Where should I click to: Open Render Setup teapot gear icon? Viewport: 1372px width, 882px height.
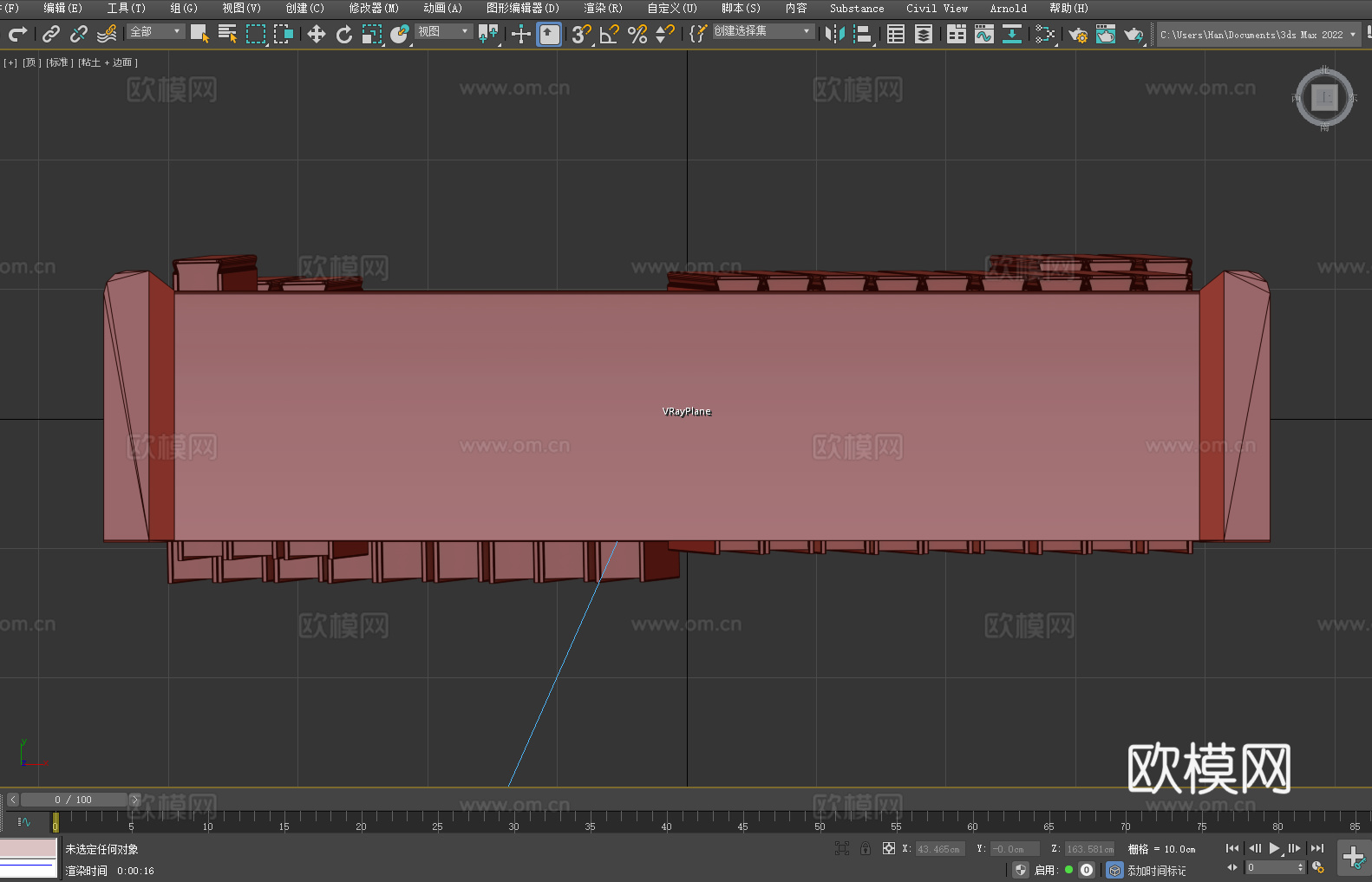[x=1078, y=34]
